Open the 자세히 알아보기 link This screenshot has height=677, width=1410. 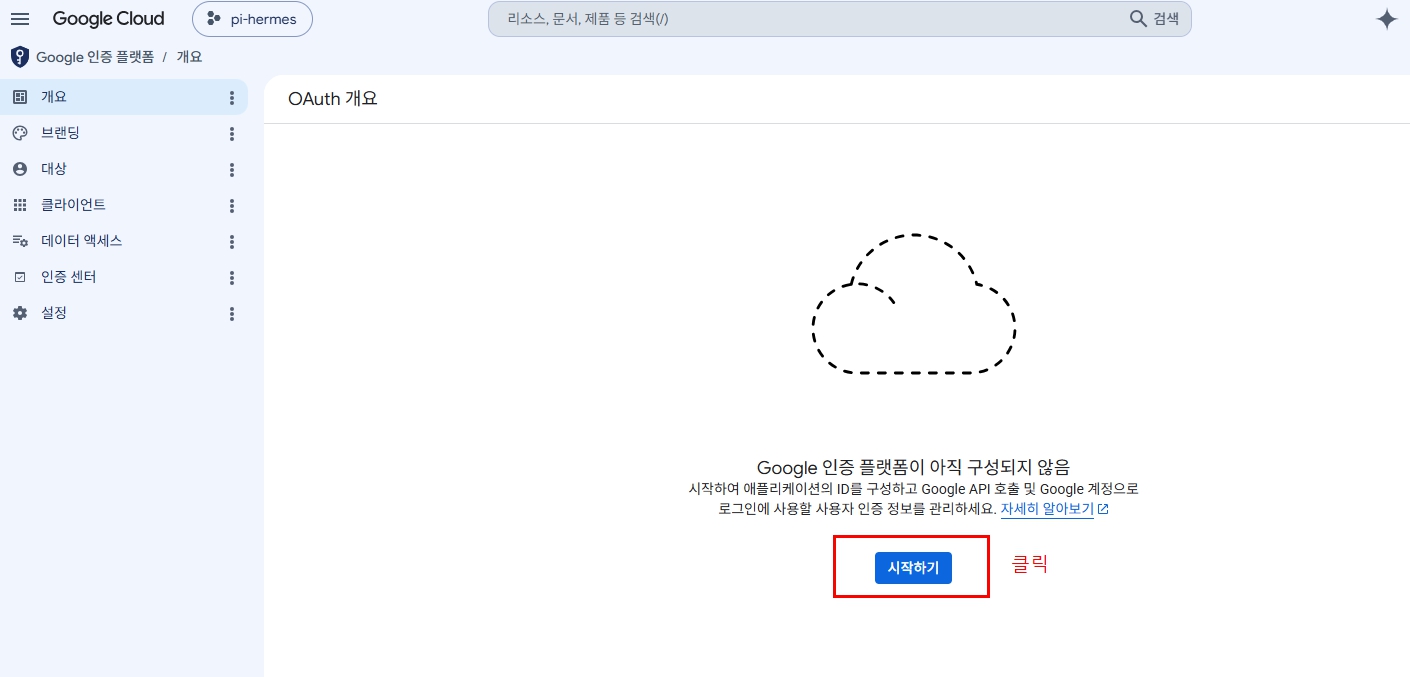[1054, 509]
